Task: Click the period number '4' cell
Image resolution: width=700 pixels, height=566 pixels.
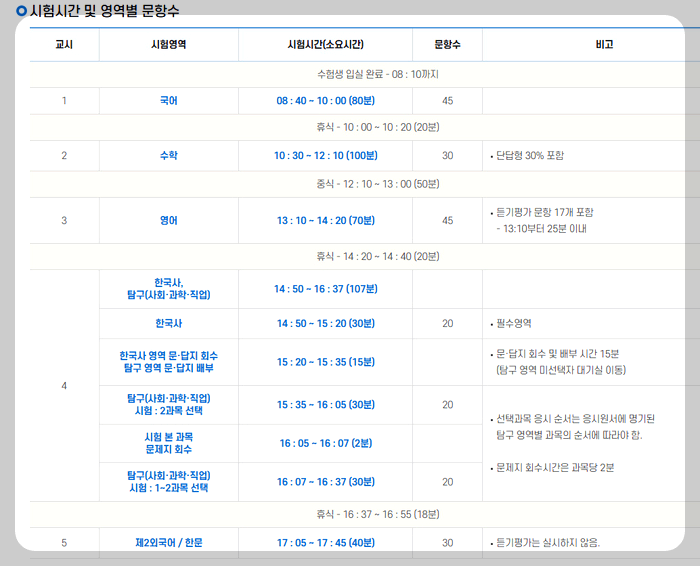Action: coord(64,386)
